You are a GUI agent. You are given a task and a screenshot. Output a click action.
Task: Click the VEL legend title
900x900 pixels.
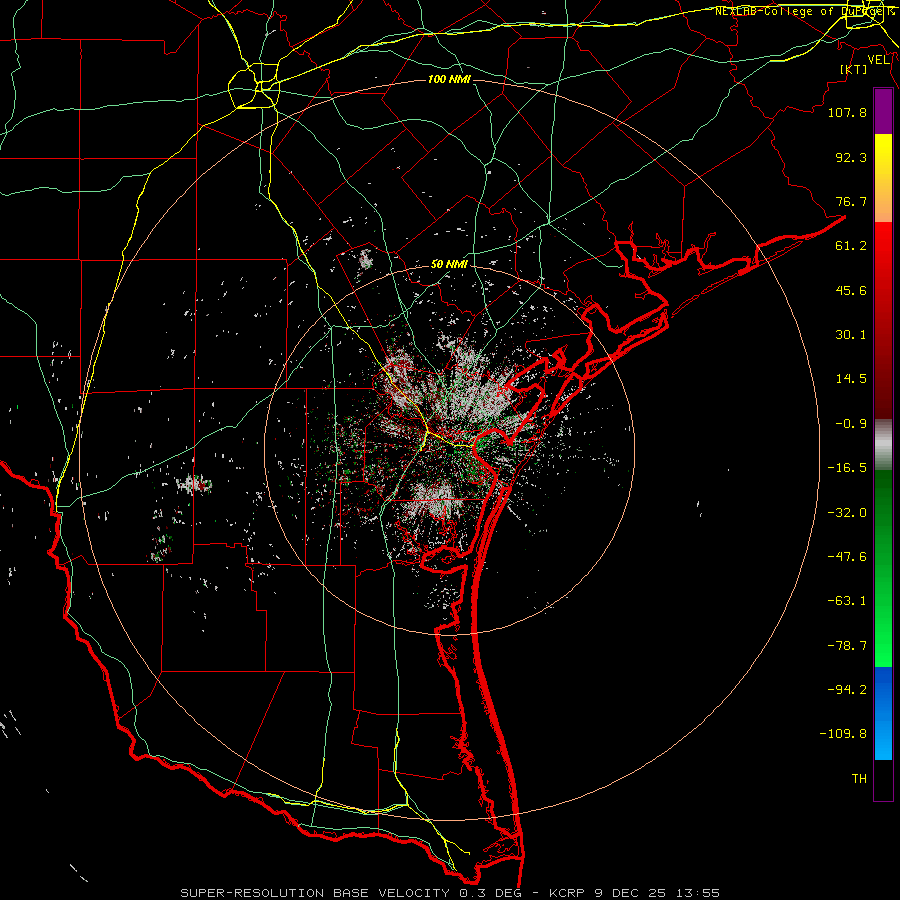pos(878,60)
